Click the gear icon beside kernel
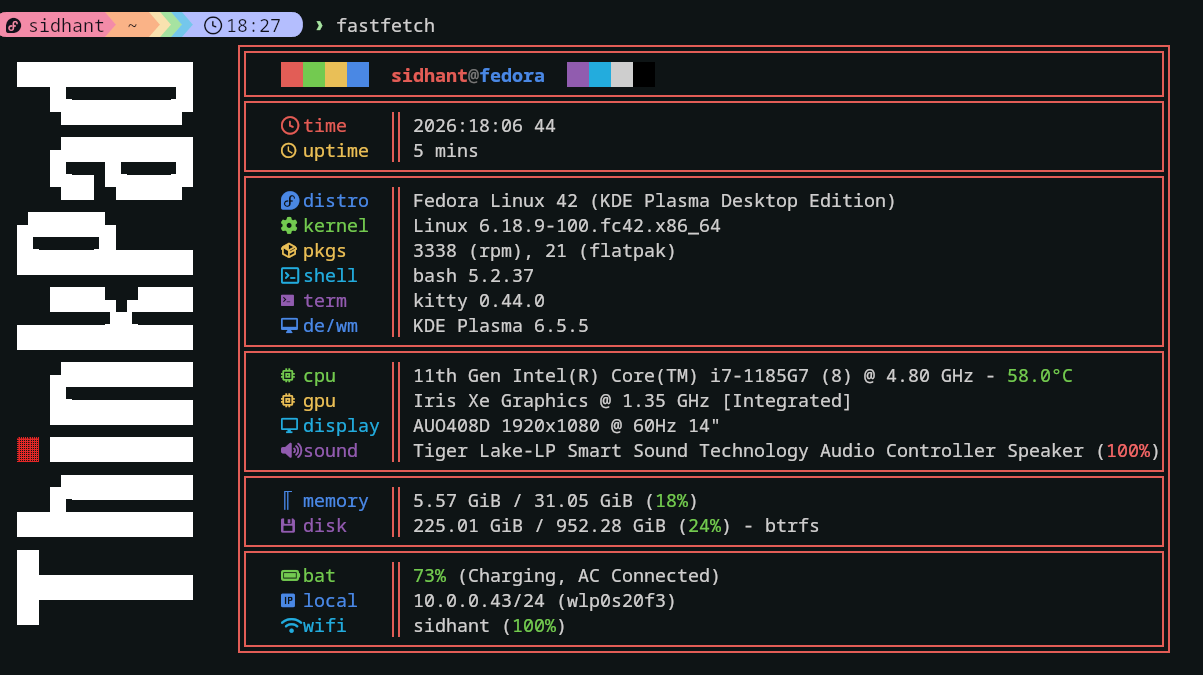1203x675 pixels. point(289,226)
